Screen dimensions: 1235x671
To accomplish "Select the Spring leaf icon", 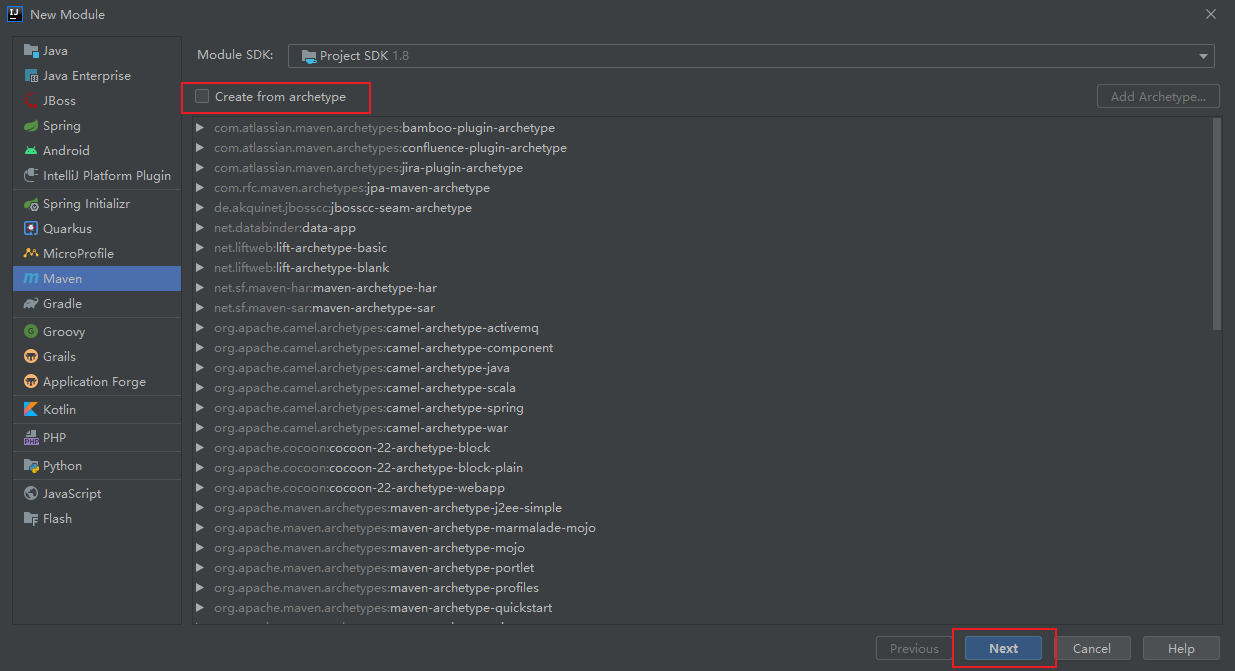I will pos(31,126).
